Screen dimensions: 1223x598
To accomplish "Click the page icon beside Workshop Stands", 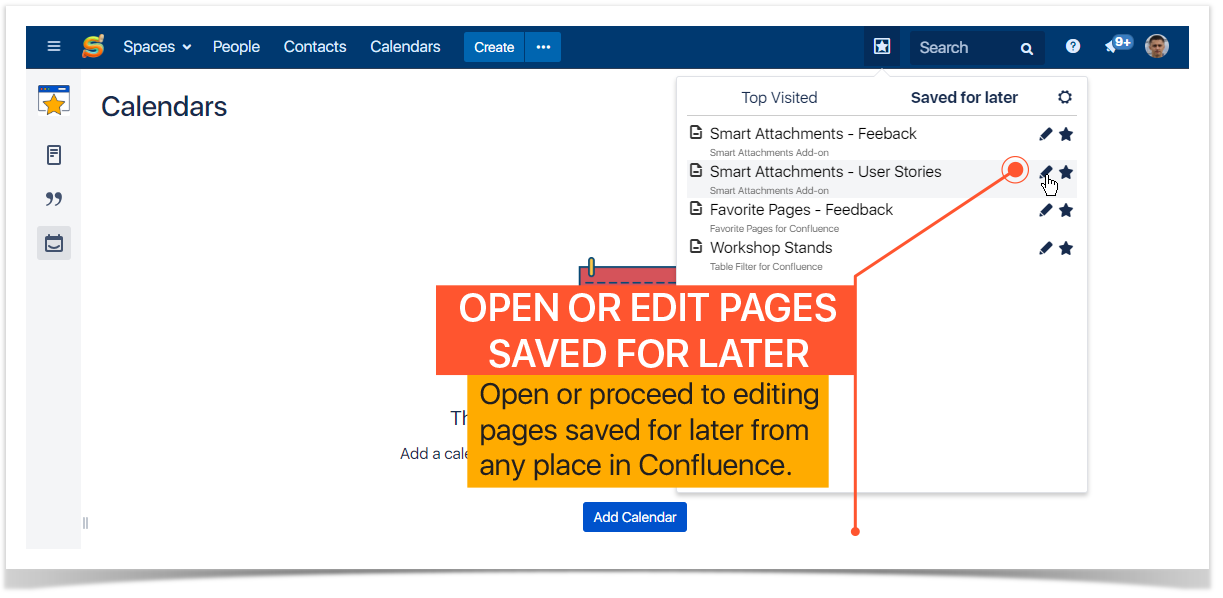I will pos(696,247).
